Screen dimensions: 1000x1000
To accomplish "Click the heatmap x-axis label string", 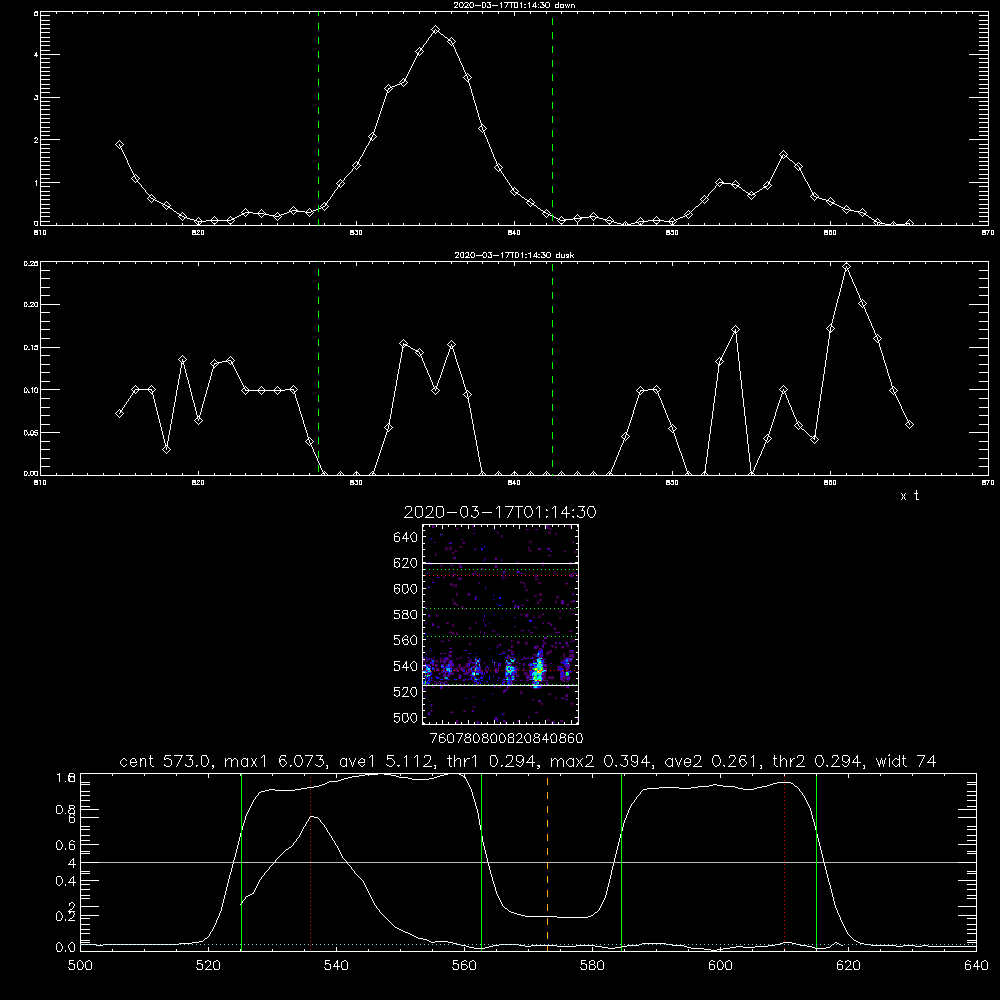I will click(x=506, y=738).
